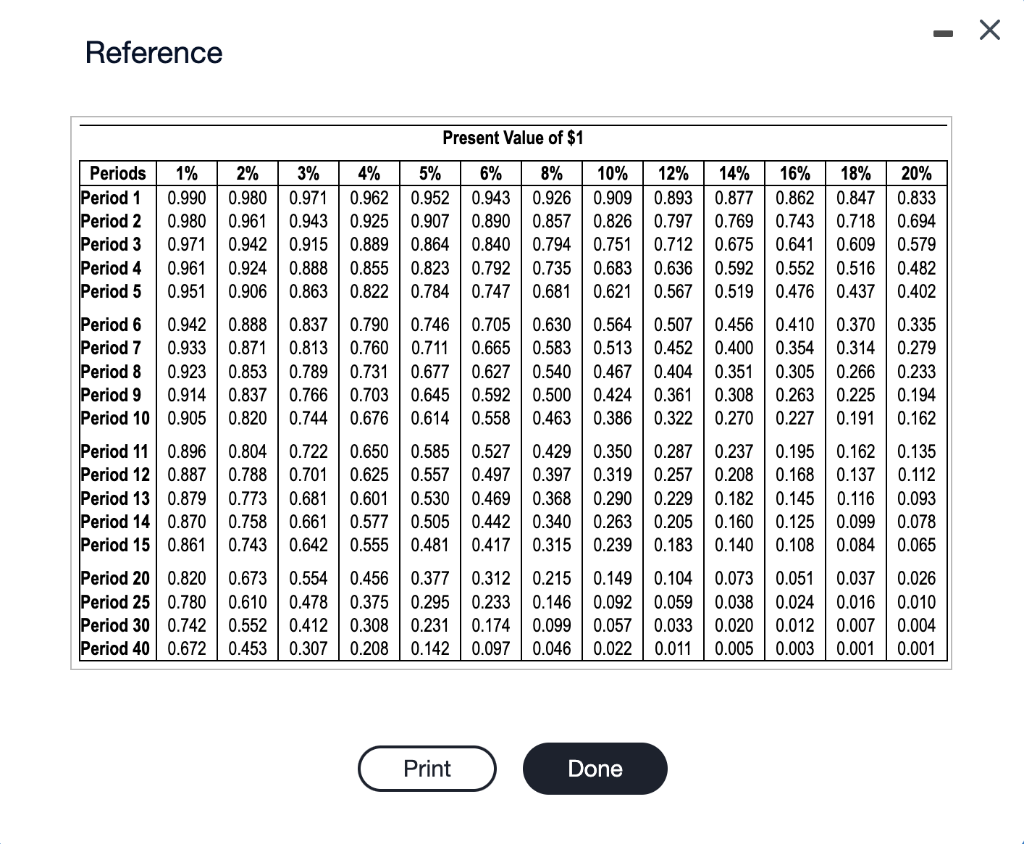The width and height of the screenshot is (1024, 844).
Task: Click the Done button
Action: (595, 768)
